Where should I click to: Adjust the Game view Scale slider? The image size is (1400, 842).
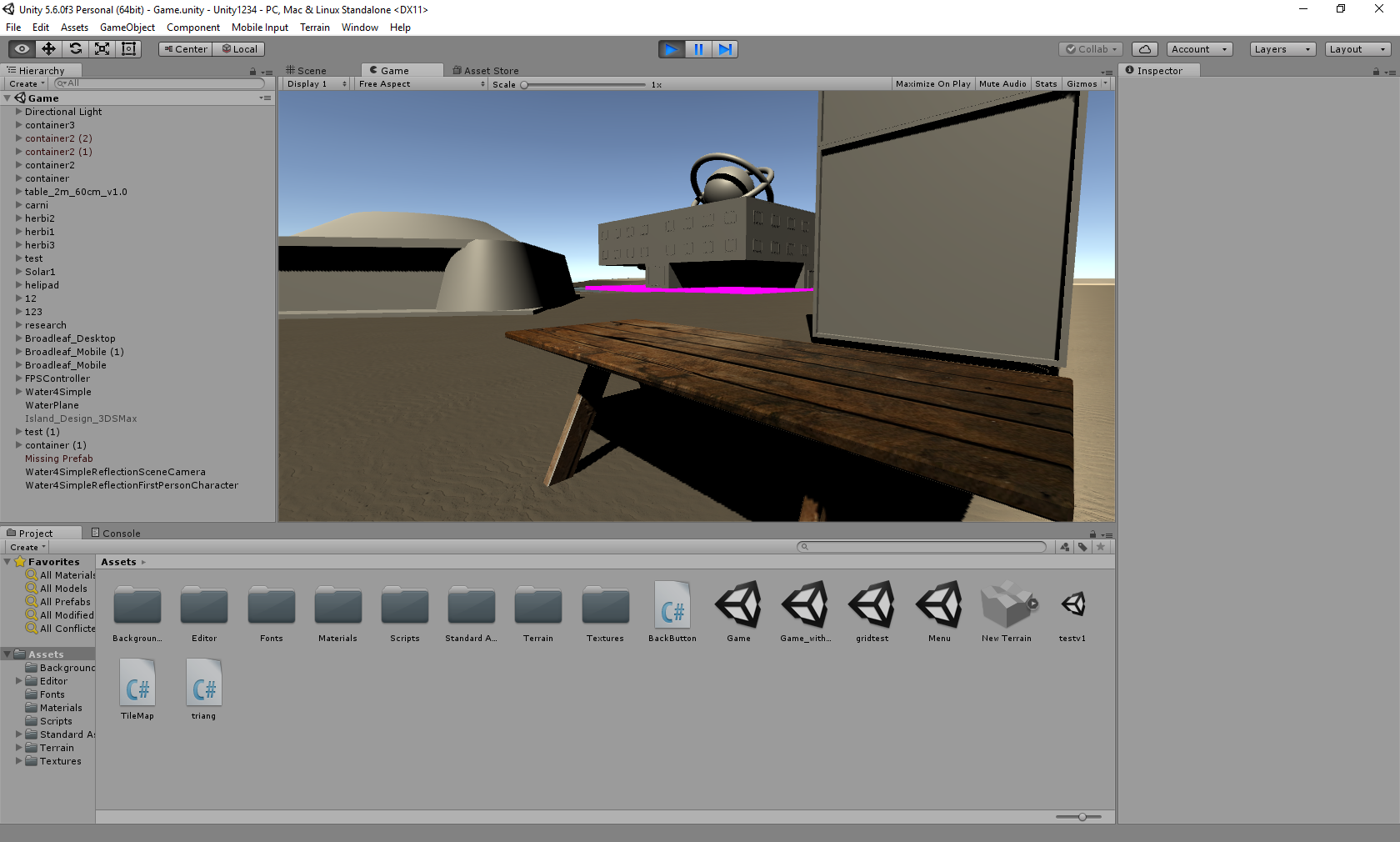pyautogui.click(x=583, y=85)
